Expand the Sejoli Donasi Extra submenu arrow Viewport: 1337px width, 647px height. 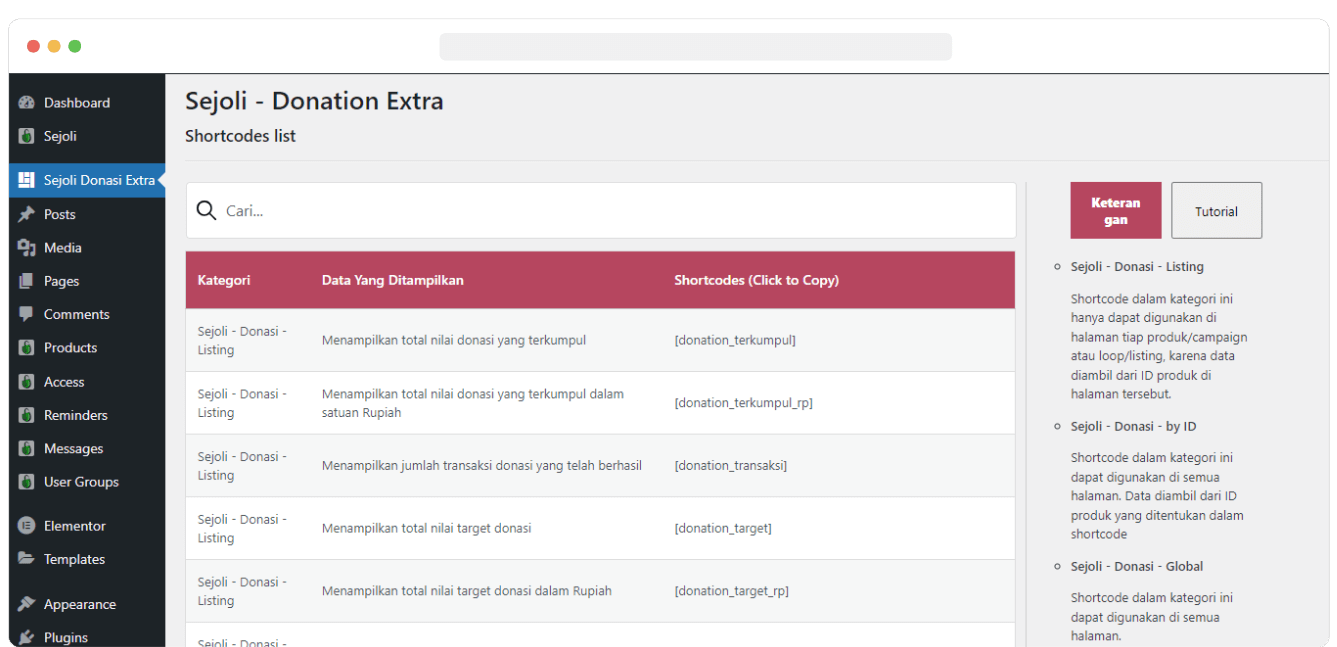coord(160,180)
